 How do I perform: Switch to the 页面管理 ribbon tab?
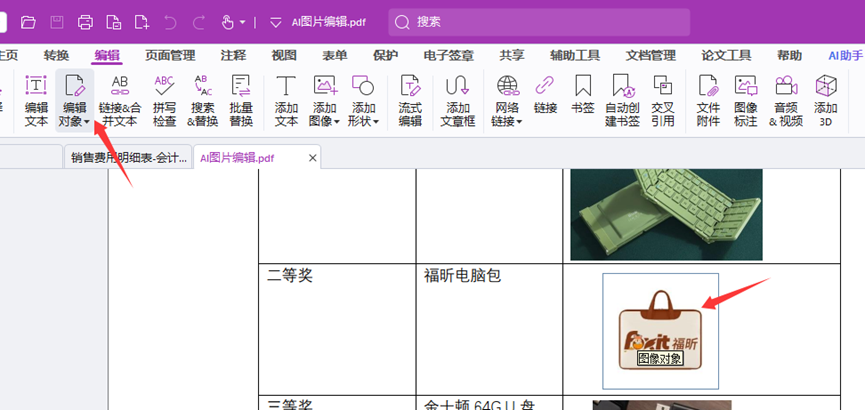[x=170, y=55]
